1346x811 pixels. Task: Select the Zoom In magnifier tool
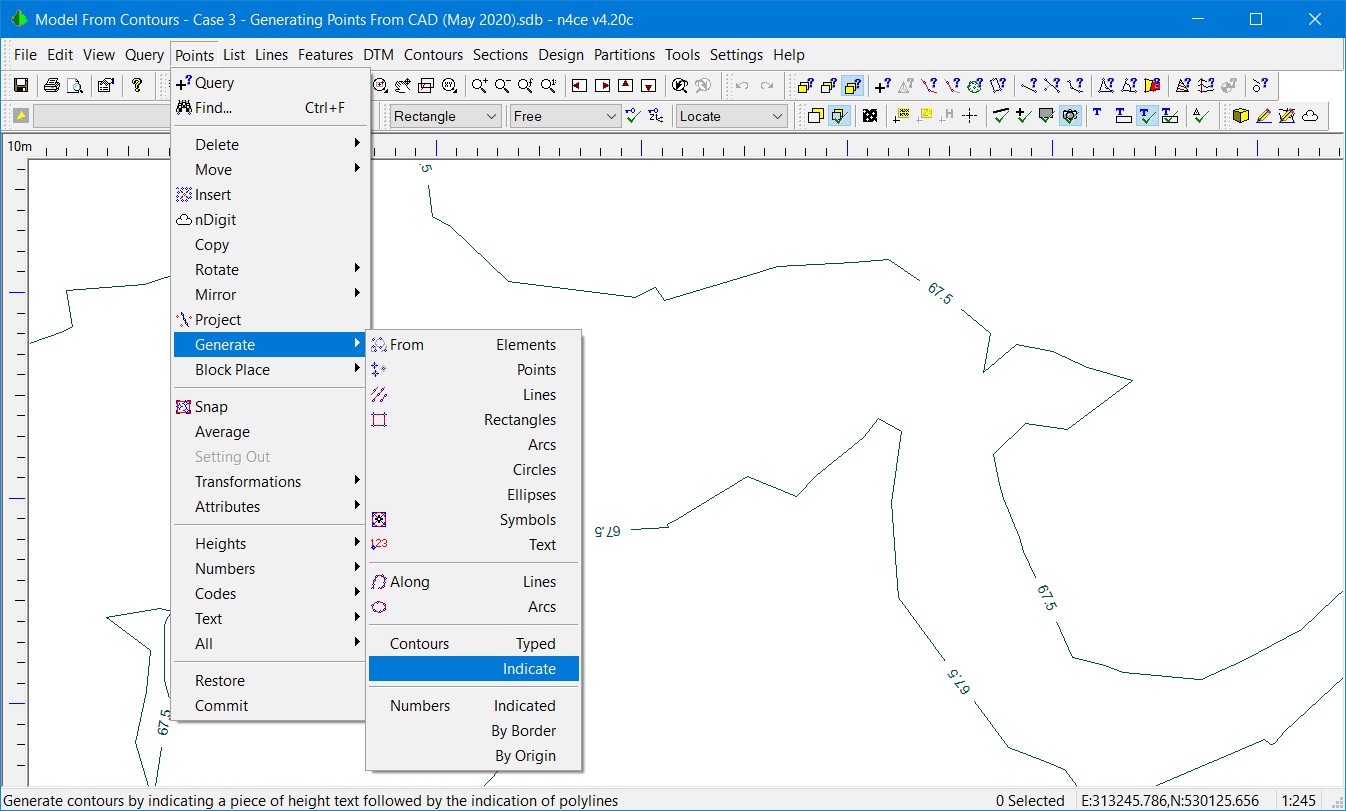[478, 86]
